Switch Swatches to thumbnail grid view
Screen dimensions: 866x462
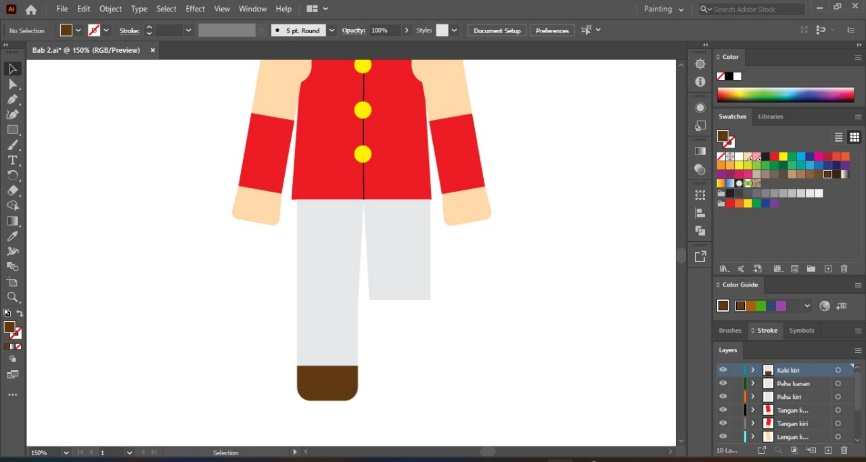pyautogui.click(x=854, y=137)
